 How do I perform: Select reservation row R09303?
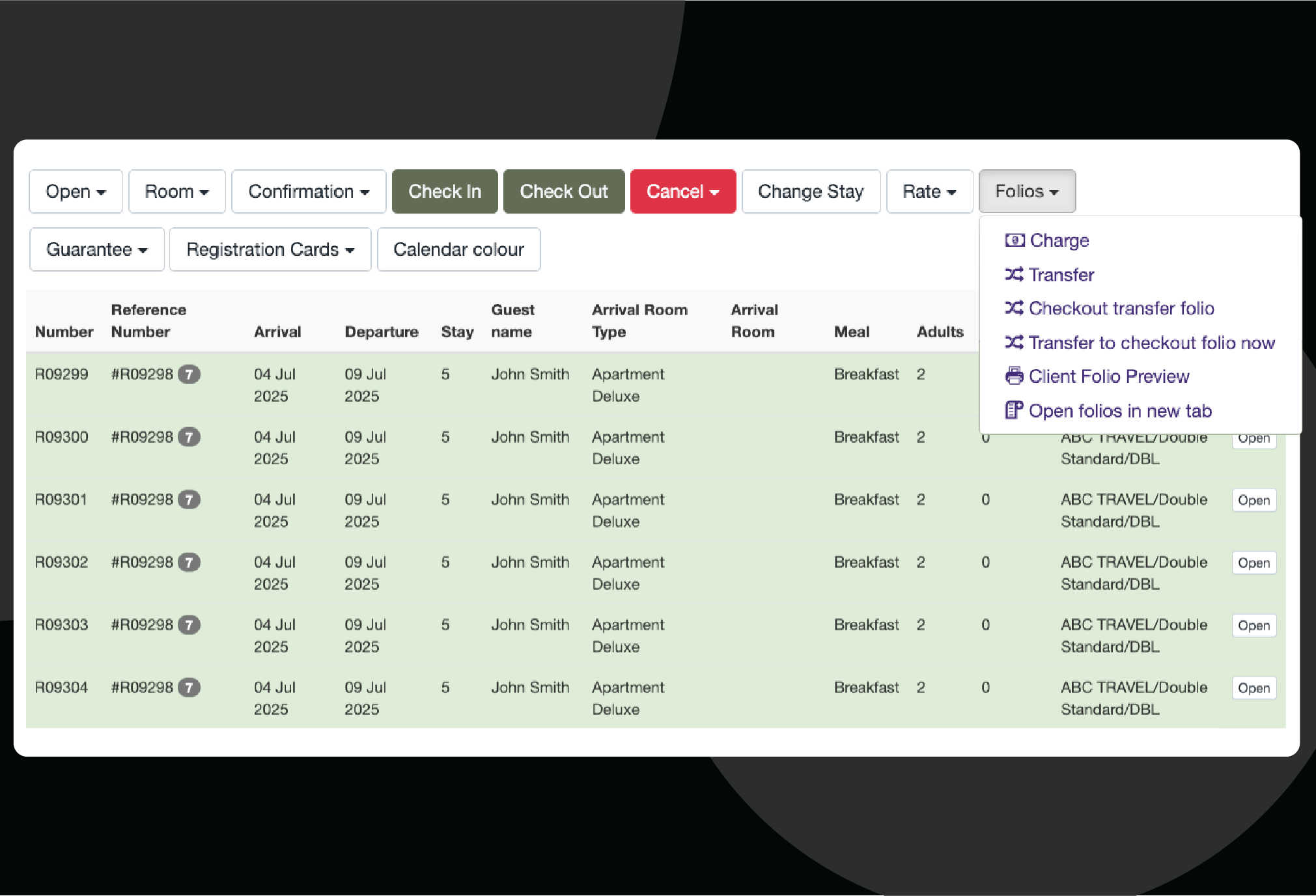[61, 625]
